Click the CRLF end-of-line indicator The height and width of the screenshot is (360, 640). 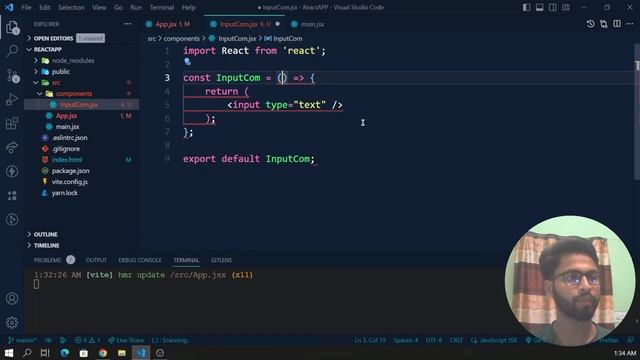456,340
